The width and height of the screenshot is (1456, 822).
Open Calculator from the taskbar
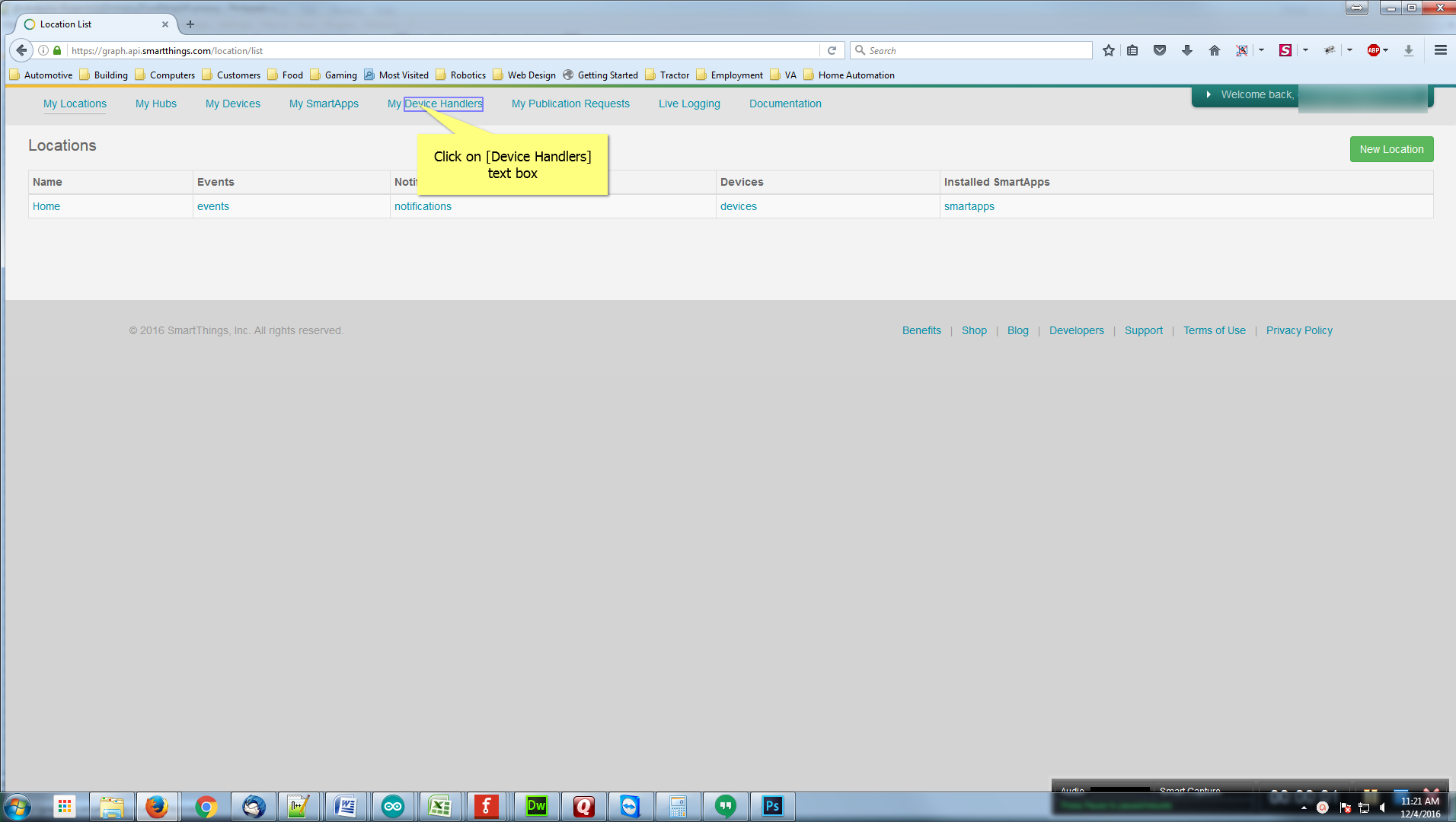[x=678, y=806]
